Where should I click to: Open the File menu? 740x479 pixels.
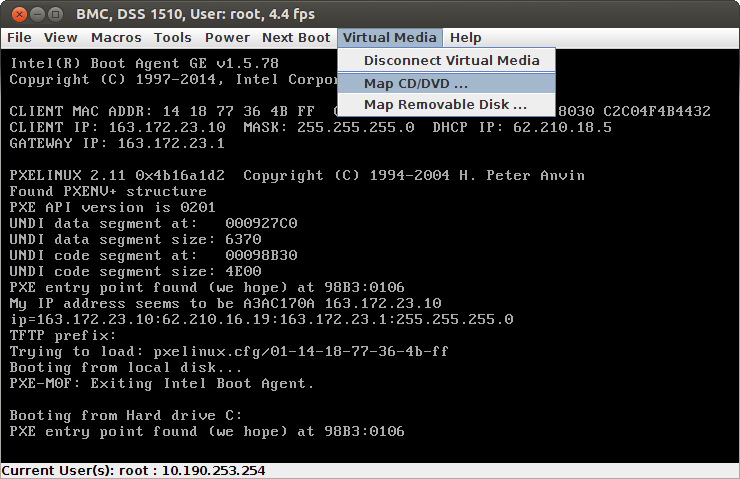click(x=19, y=38)
